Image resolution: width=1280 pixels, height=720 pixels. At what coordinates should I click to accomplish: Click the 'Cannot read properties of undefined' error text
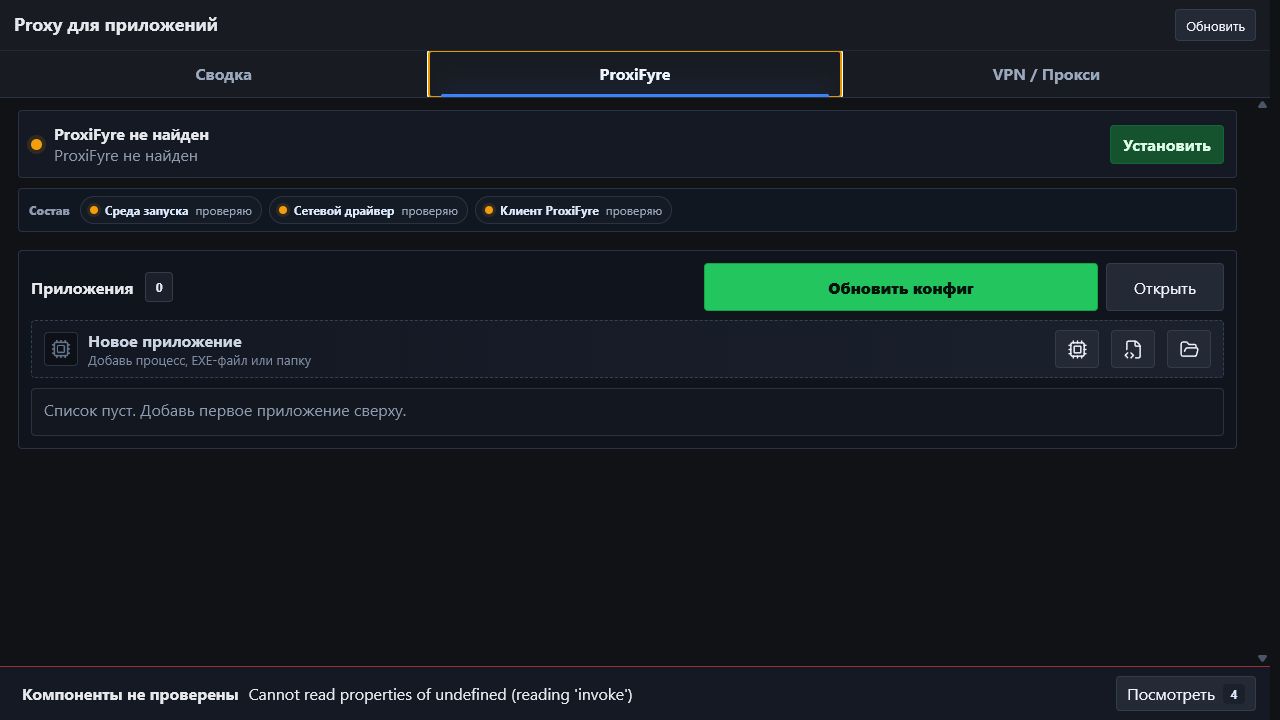440,694
